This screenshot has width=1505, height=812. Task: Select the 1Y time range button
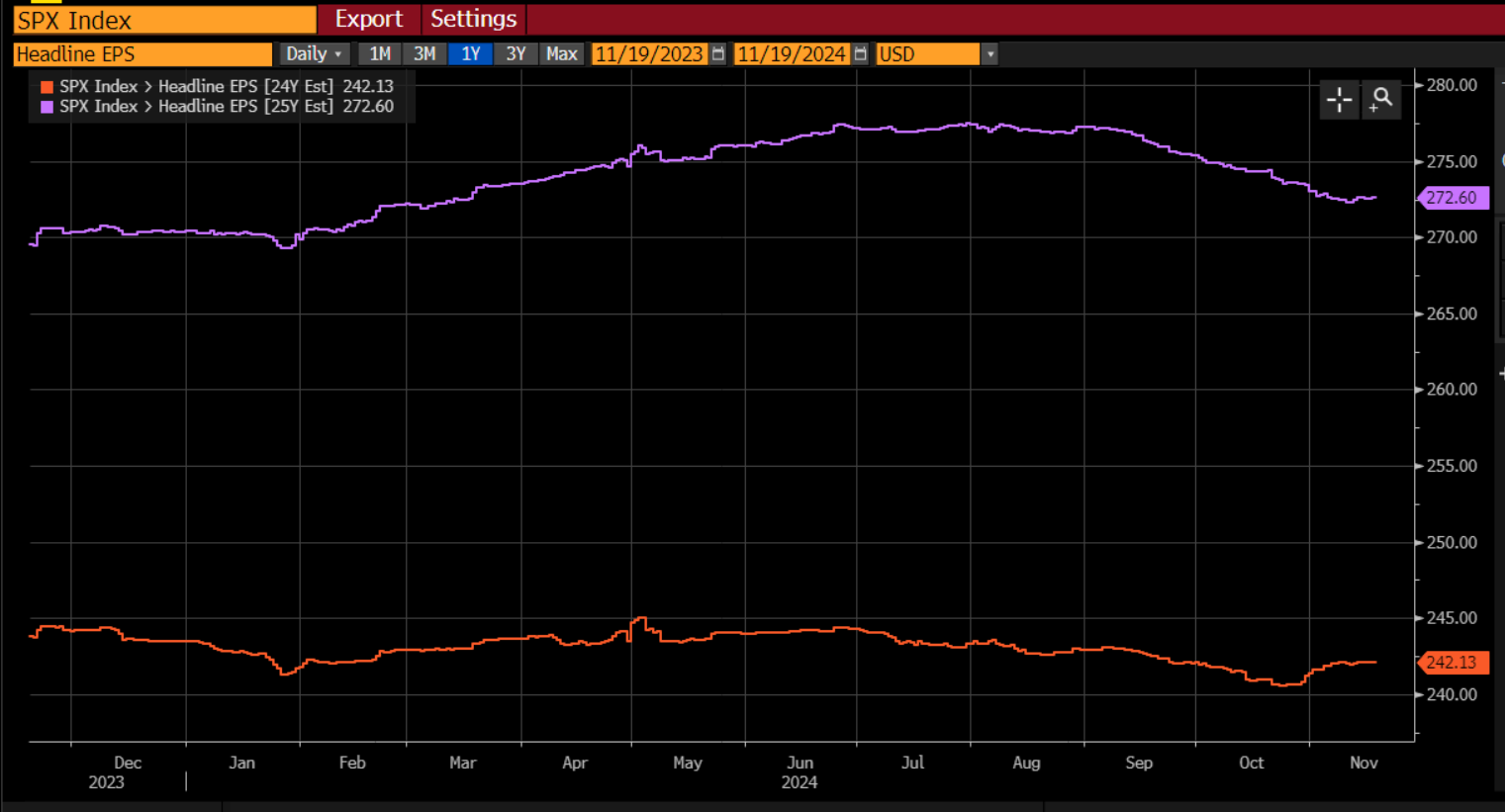point(470,54)
